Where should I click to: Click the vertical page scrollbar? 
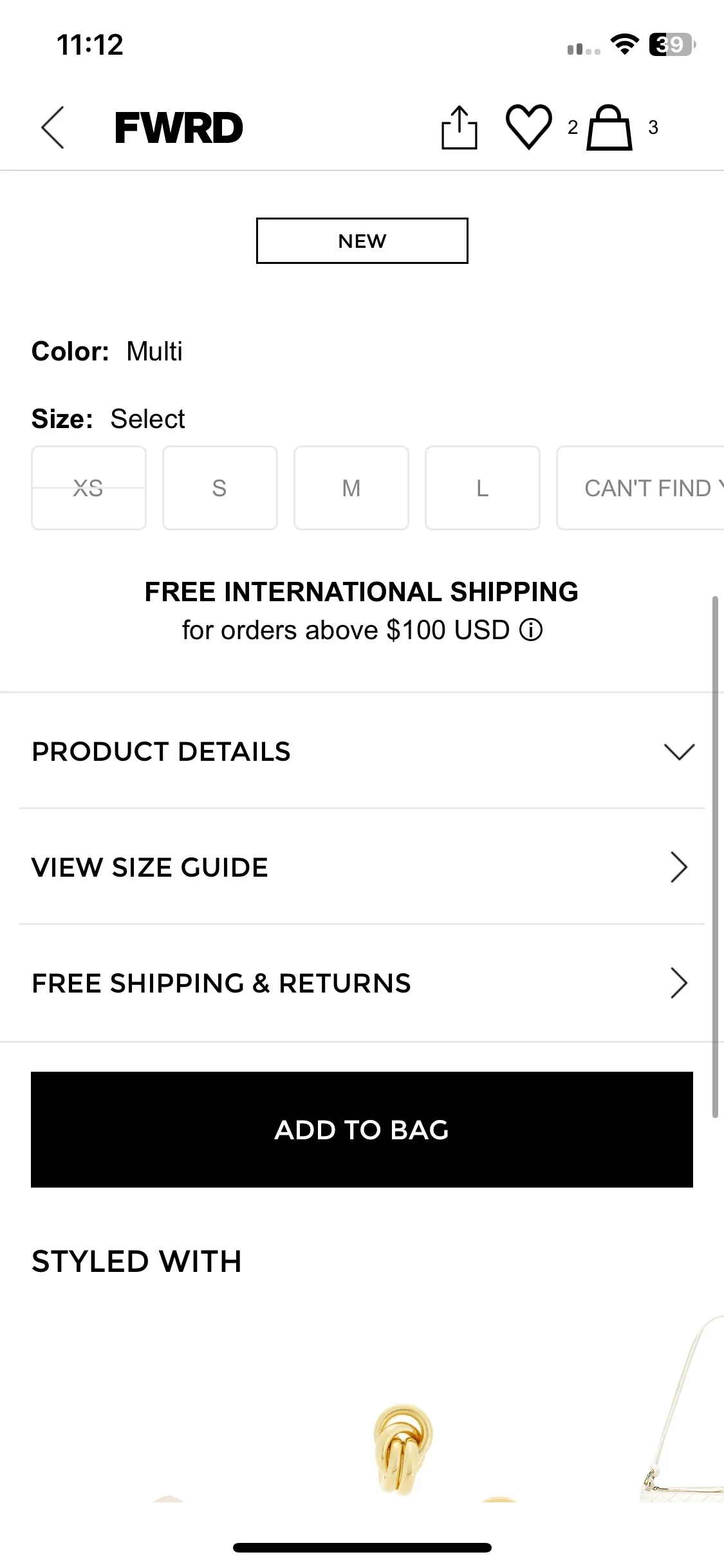[x=715, y=857]
